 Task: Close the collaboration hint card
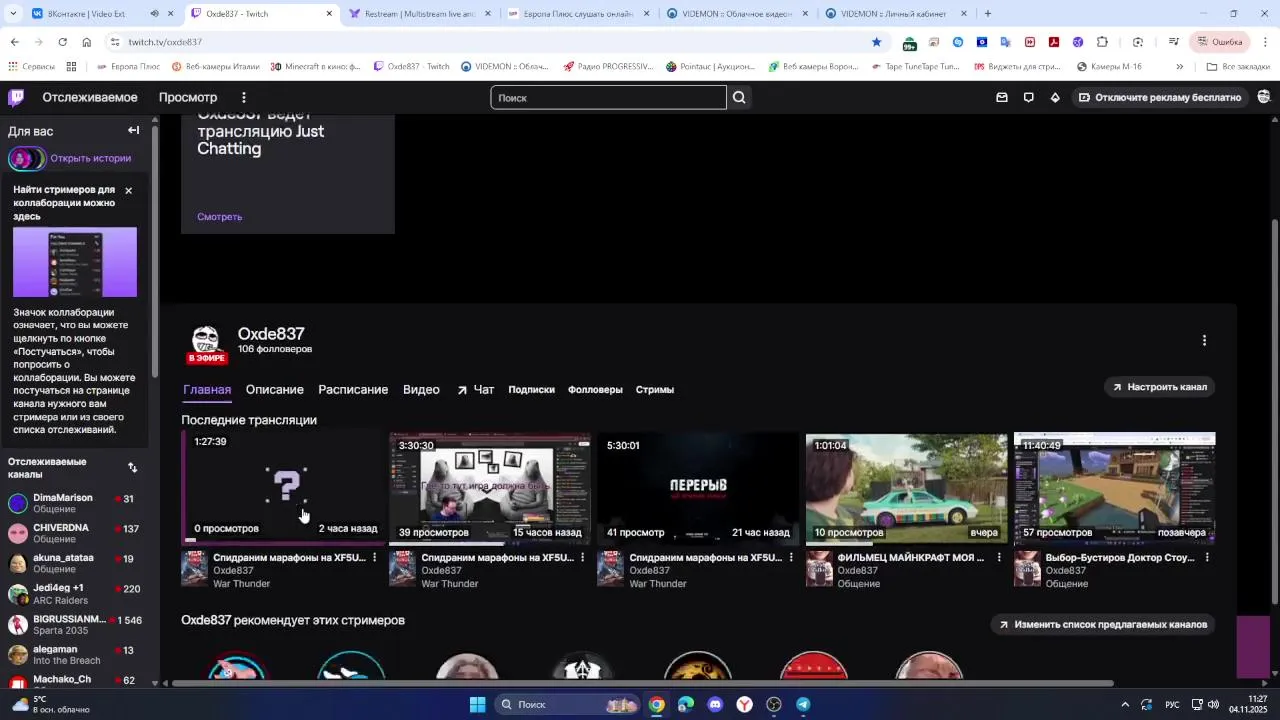pyautogui.click(x=128, y=190)
